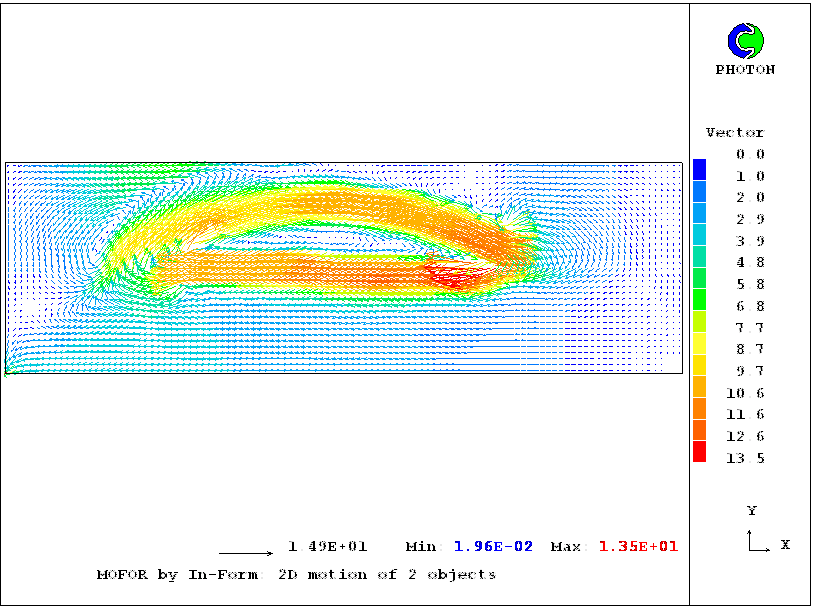
Task: Select the blue Min value 1.96E-02
Action: pos(493,547)
